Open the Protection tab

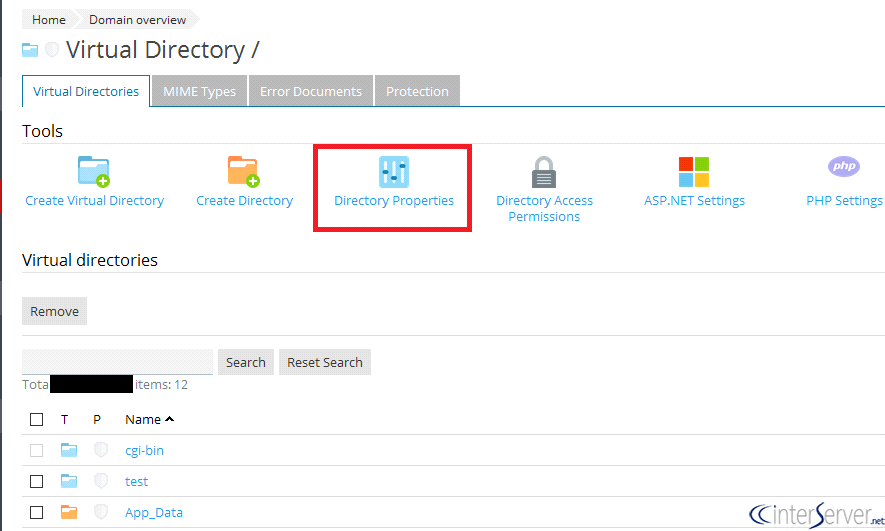coord(417,91)
